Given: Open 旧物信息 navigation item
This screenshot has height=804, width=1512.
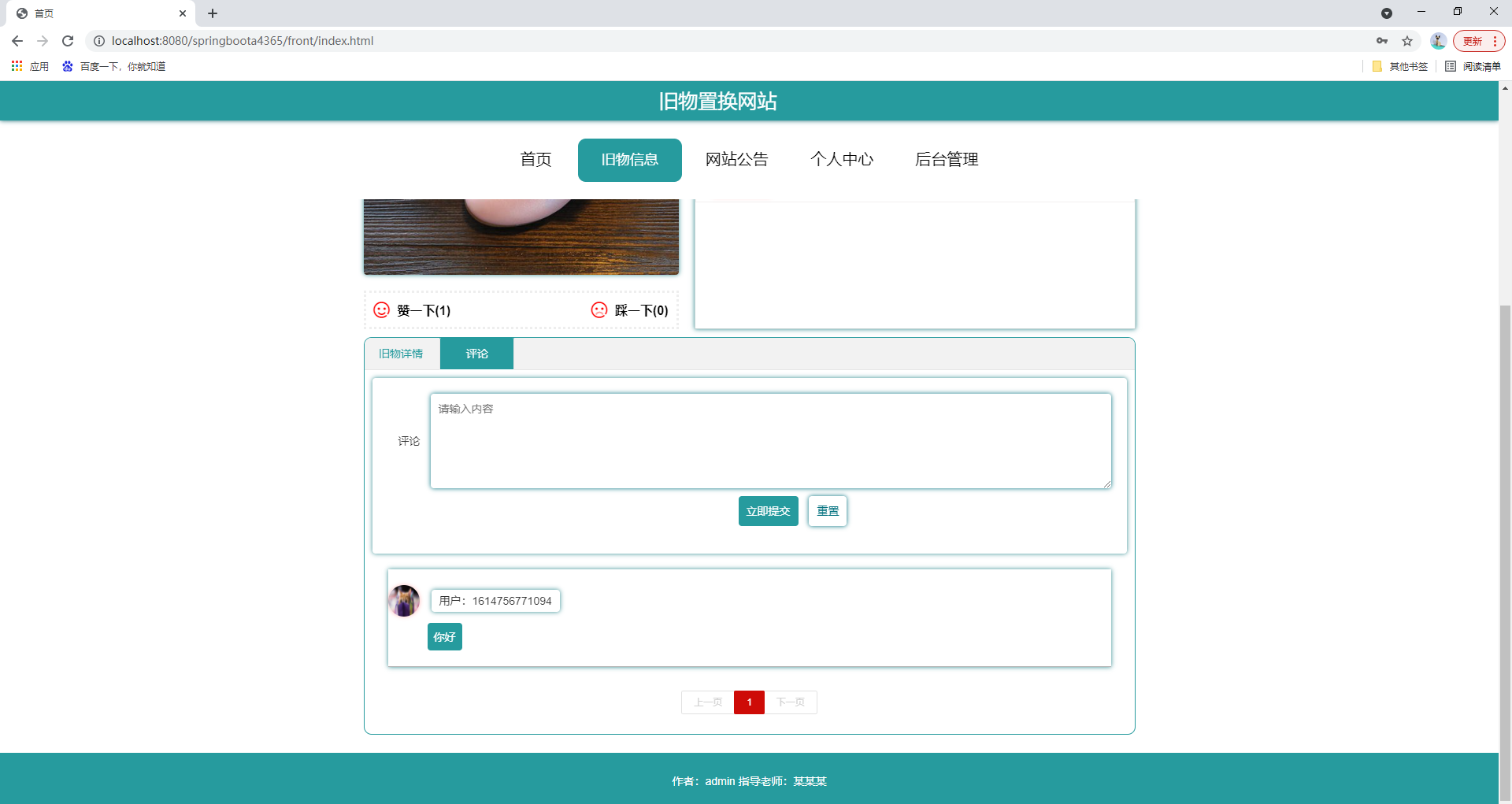Looking at the screenshot, I should pyautogui.click(x=630, y=160).
